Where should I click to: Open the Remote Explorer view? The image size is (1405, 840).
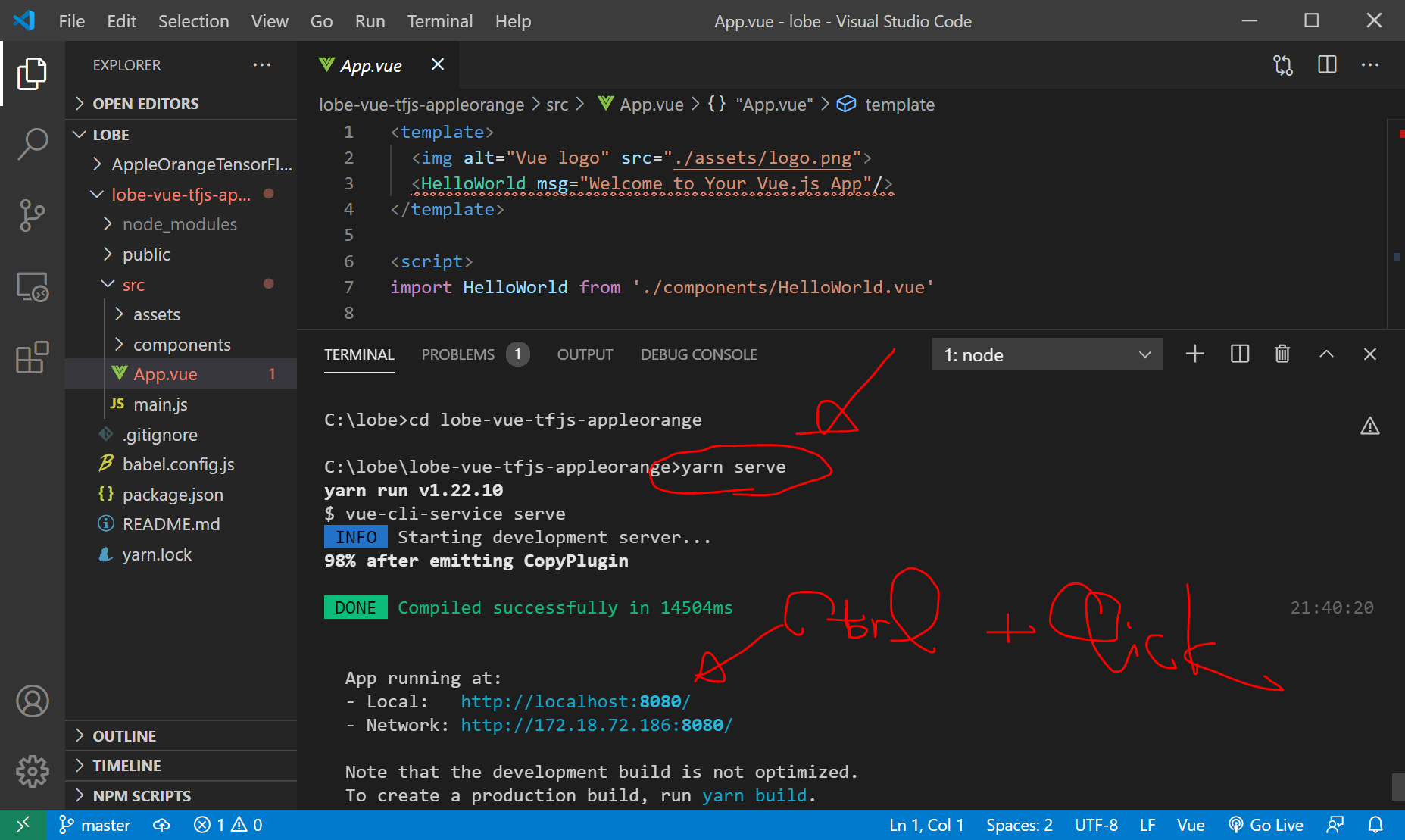[32, 287]
